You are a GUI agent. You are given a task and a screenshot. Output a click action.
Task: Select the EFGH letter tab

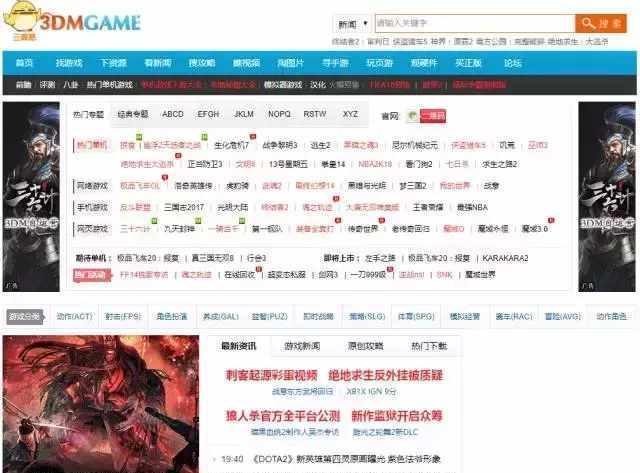coord(208,114)
